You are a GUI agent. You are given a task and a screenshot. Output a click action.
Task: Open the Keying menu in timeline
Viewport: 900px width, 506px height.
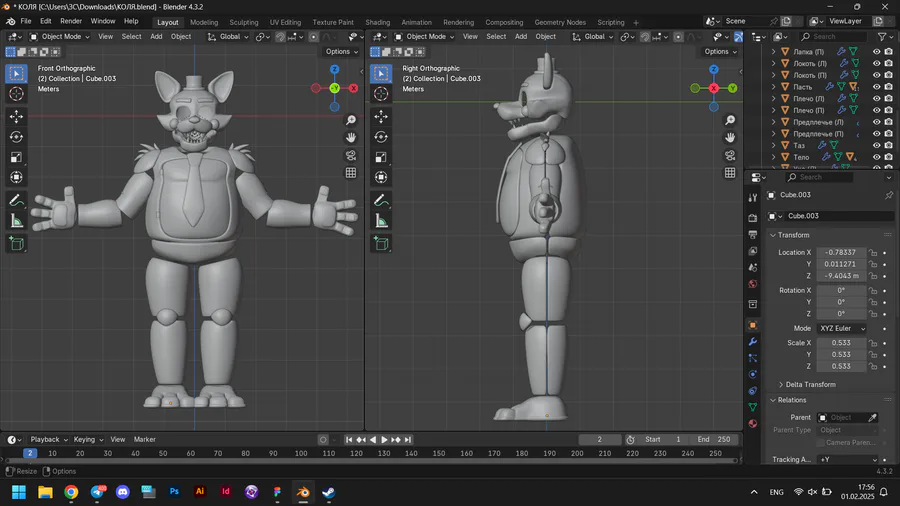tap(88, 439)
